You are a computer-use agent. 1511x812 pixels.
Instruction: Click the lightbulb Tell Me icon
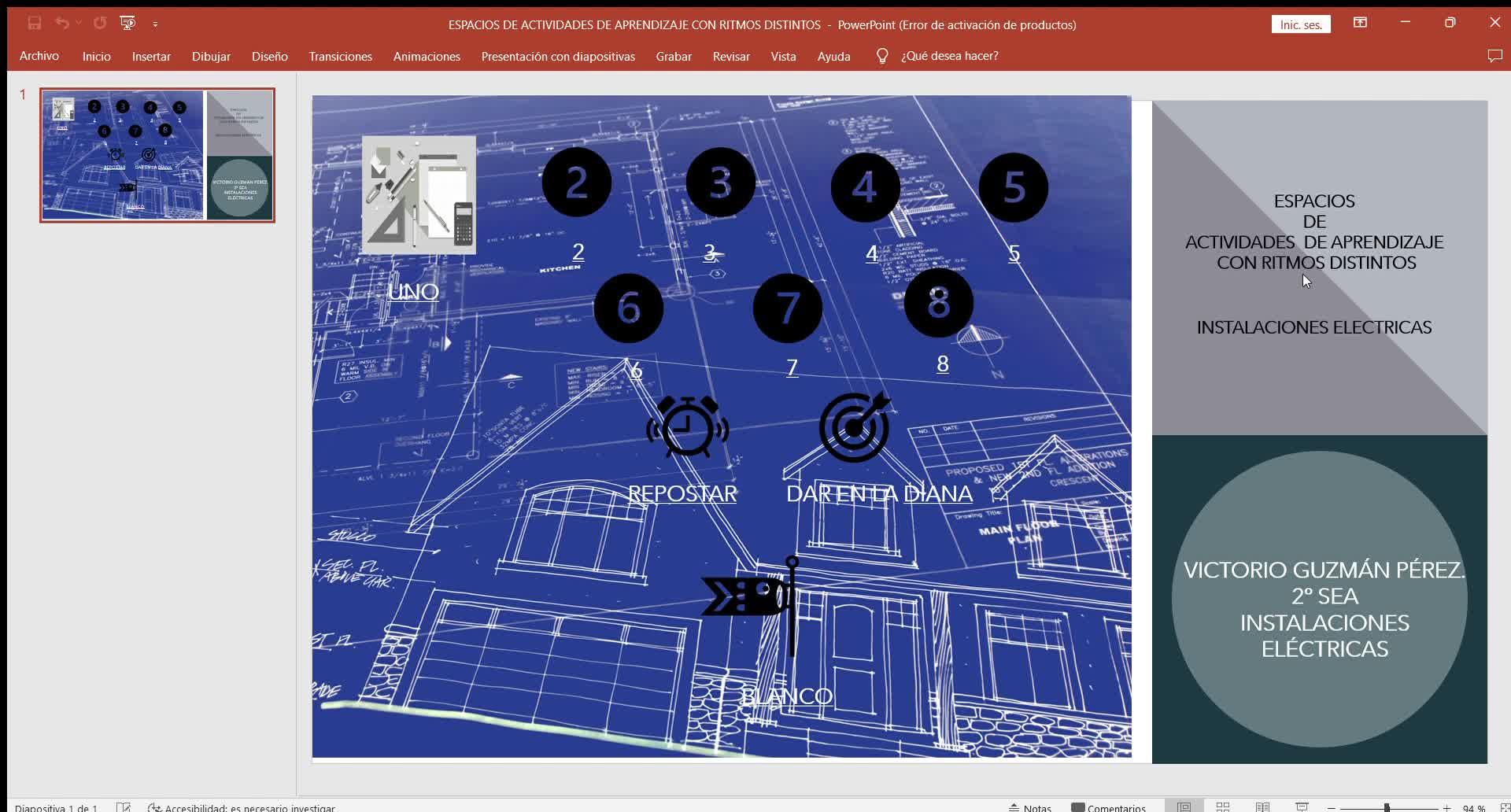(882, 56)
